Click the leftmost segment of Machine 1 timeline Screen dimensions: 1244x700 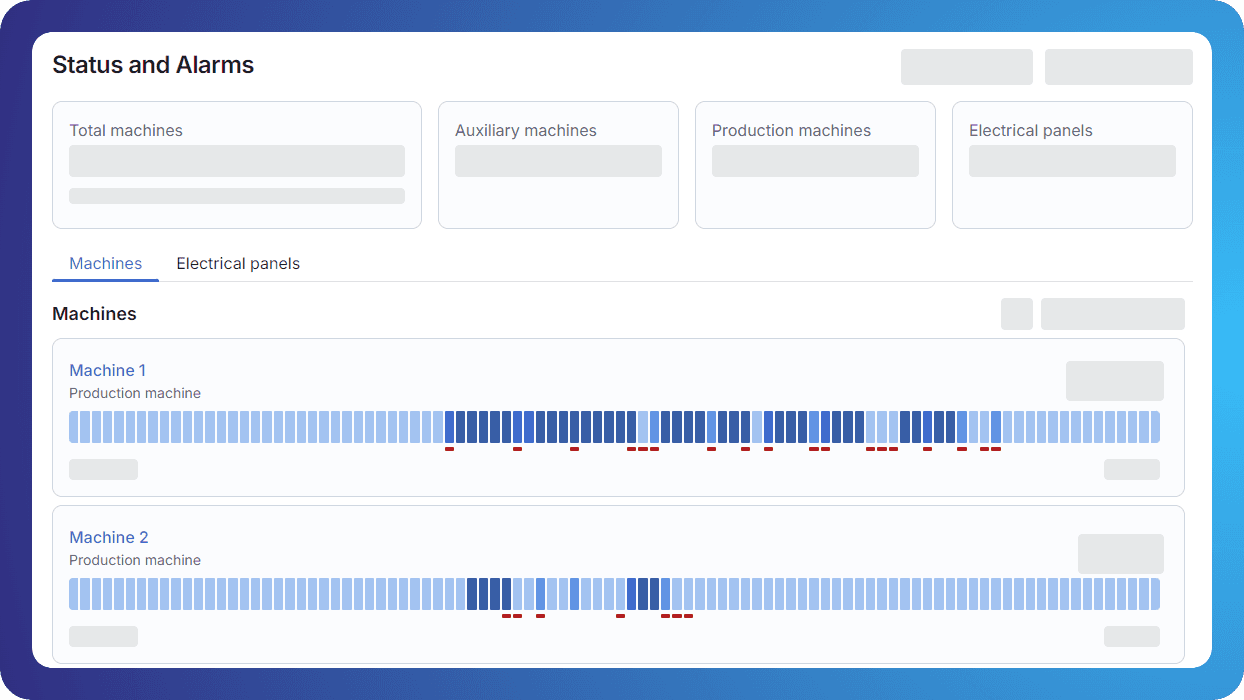pos(73,427)
